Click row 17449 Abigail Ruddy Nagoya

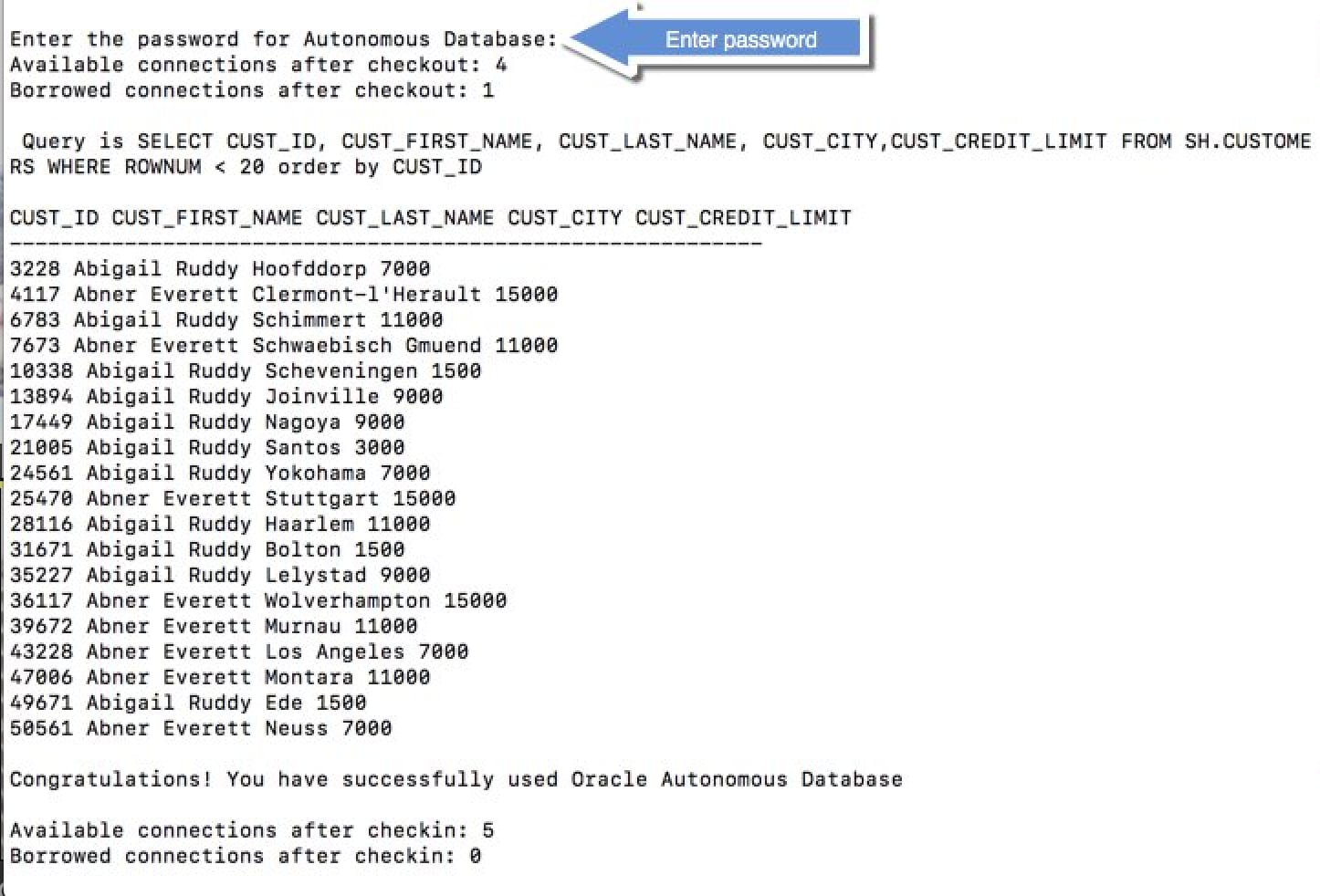coord(207,422)
